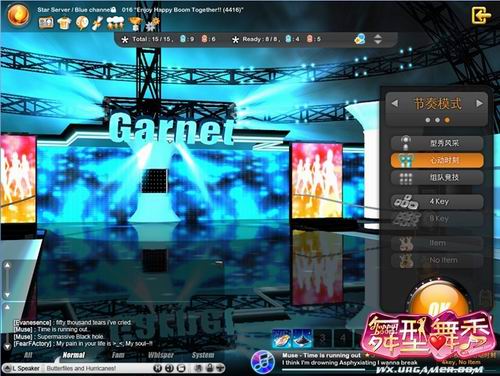Image resolution: width=500 pixels, height=376 pixels.
Task: Select the 4 Key option
Action: pos(437,202)
